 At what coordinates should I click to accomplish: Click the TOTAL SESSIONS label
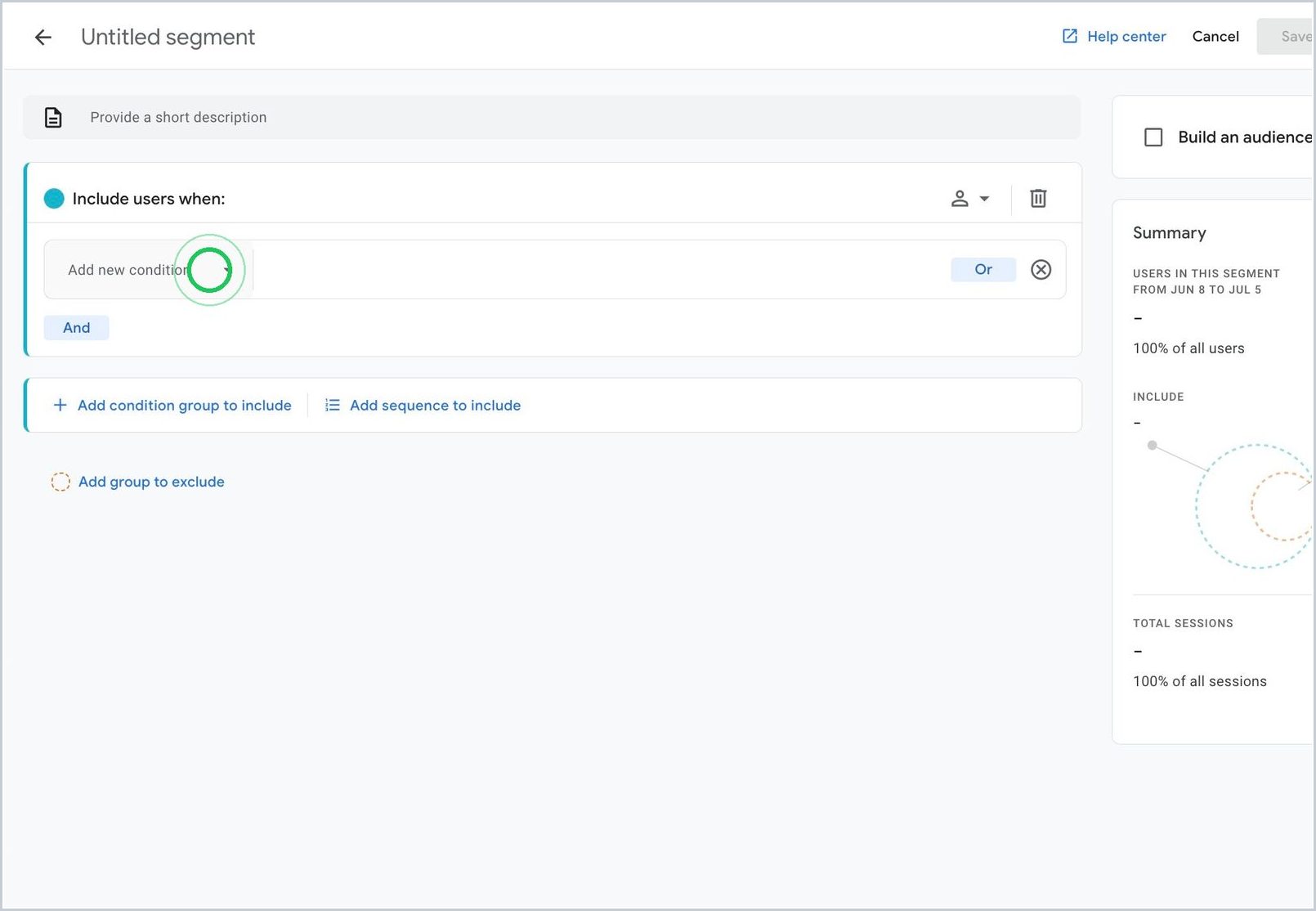[1183, 623]
